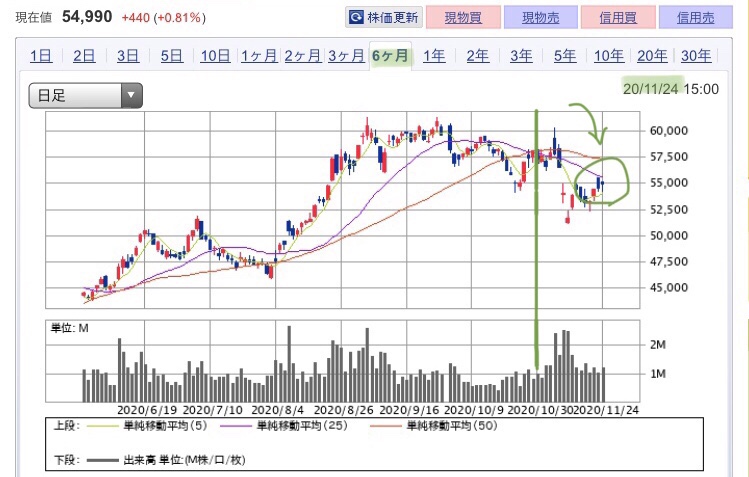Click the 50,000 price axis label
This screenshot has width=749, height=477.
(669, 235)
